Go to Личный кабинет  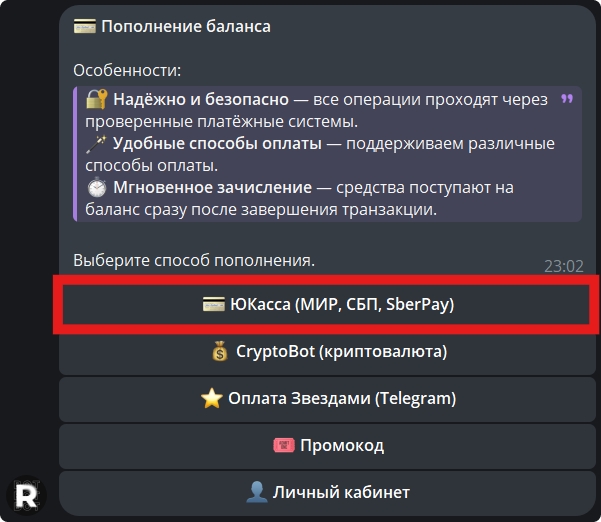pos(327,492)
